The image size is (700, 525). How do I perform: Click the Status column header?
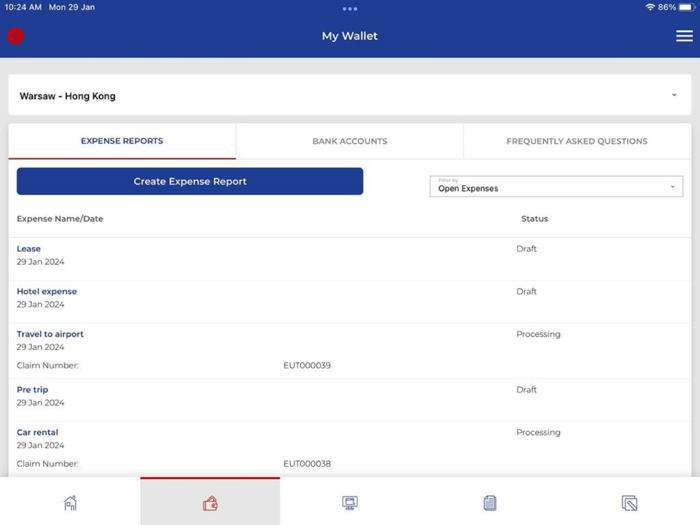pos(534,219)
